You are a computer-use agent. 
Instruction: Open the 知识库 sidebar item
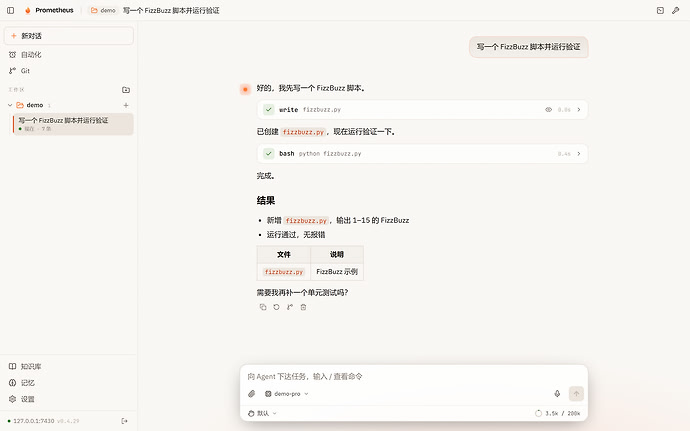(69, 366)
